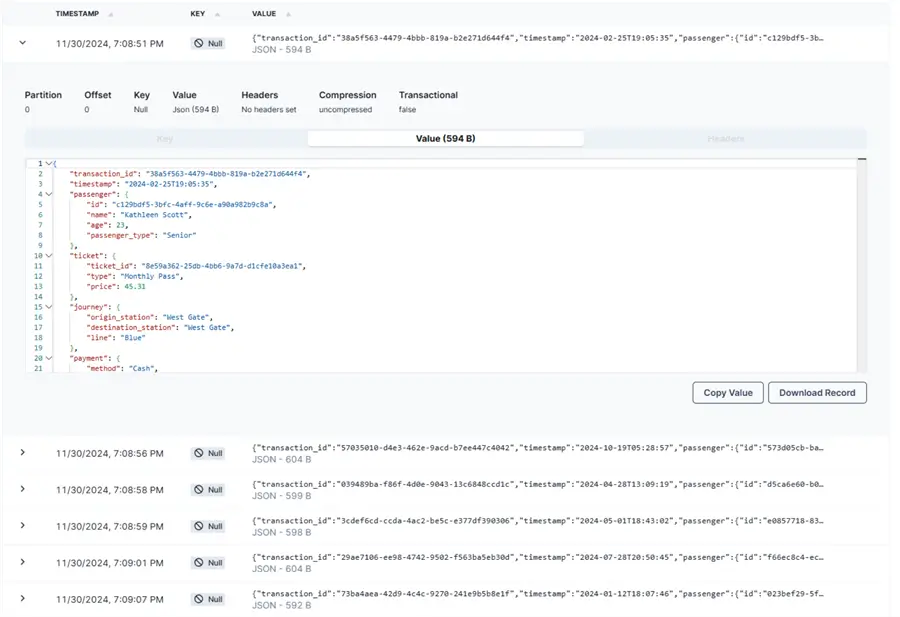Viewport: 900px width, 617px height.
Task: Click "JSON - 598 B" size label
Action: [x=281, y=533]
